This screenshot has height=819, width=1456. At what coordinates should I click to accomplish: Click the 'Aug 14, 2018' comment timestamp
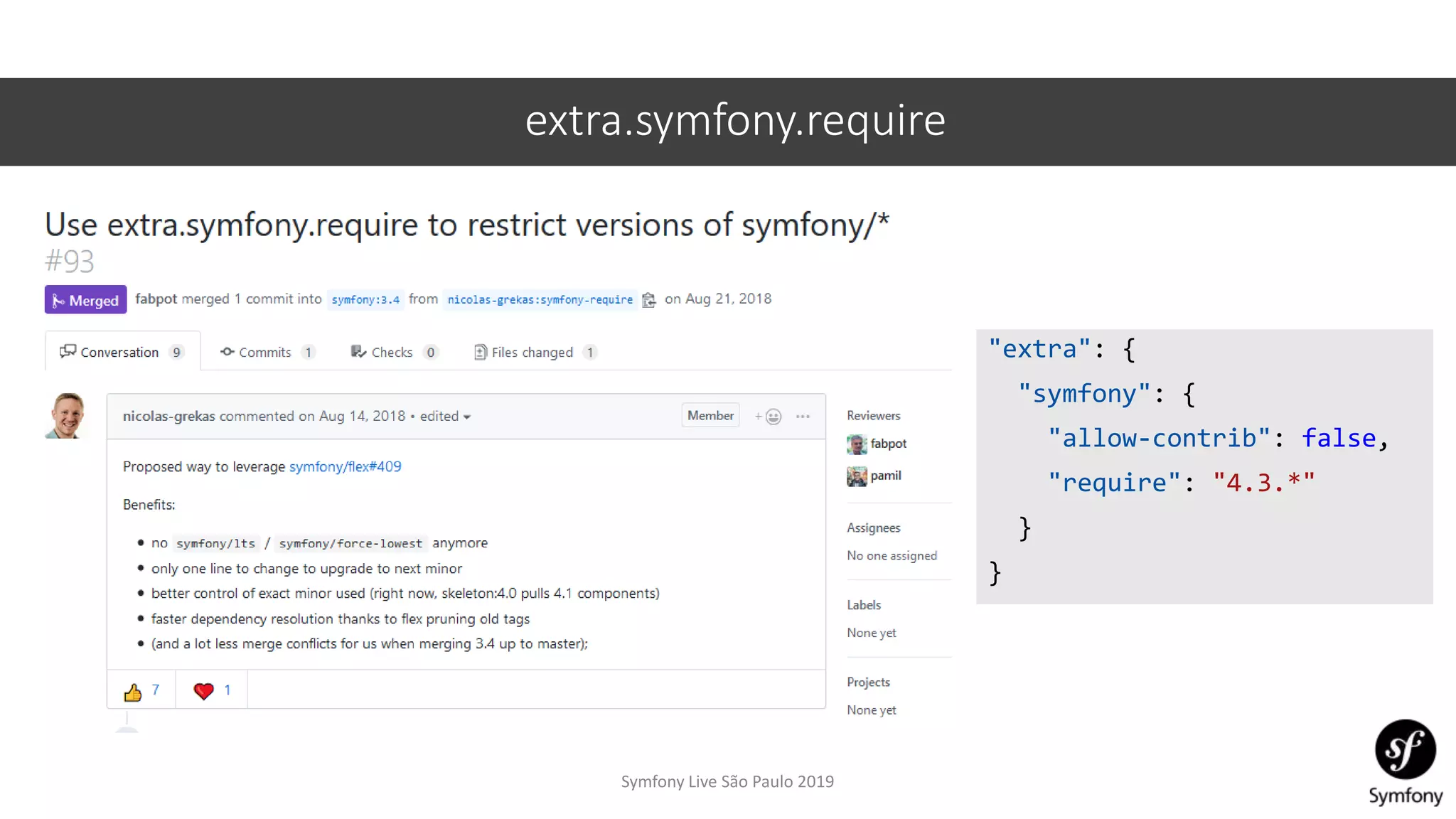pyautogui.click(x=362, y=416)
